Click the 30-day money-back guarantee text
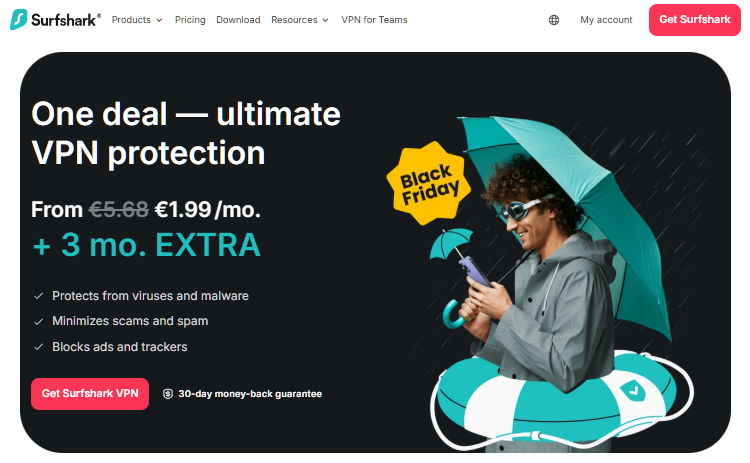 pos(250,394)
